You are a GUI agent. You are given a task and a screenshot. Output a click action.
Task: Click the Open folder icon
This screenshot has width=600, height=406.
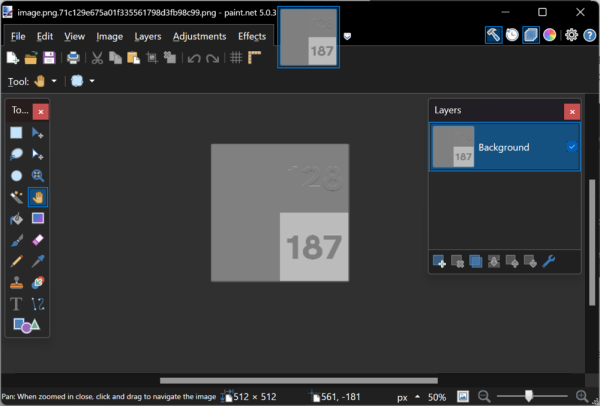click(x=31, y=58)
